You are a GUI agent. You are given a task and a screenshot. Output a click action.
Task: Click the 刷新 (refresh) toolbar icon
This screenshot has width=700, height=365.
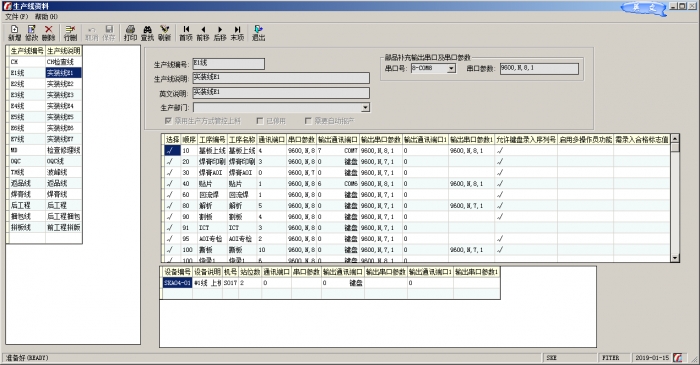click(165, 33)
